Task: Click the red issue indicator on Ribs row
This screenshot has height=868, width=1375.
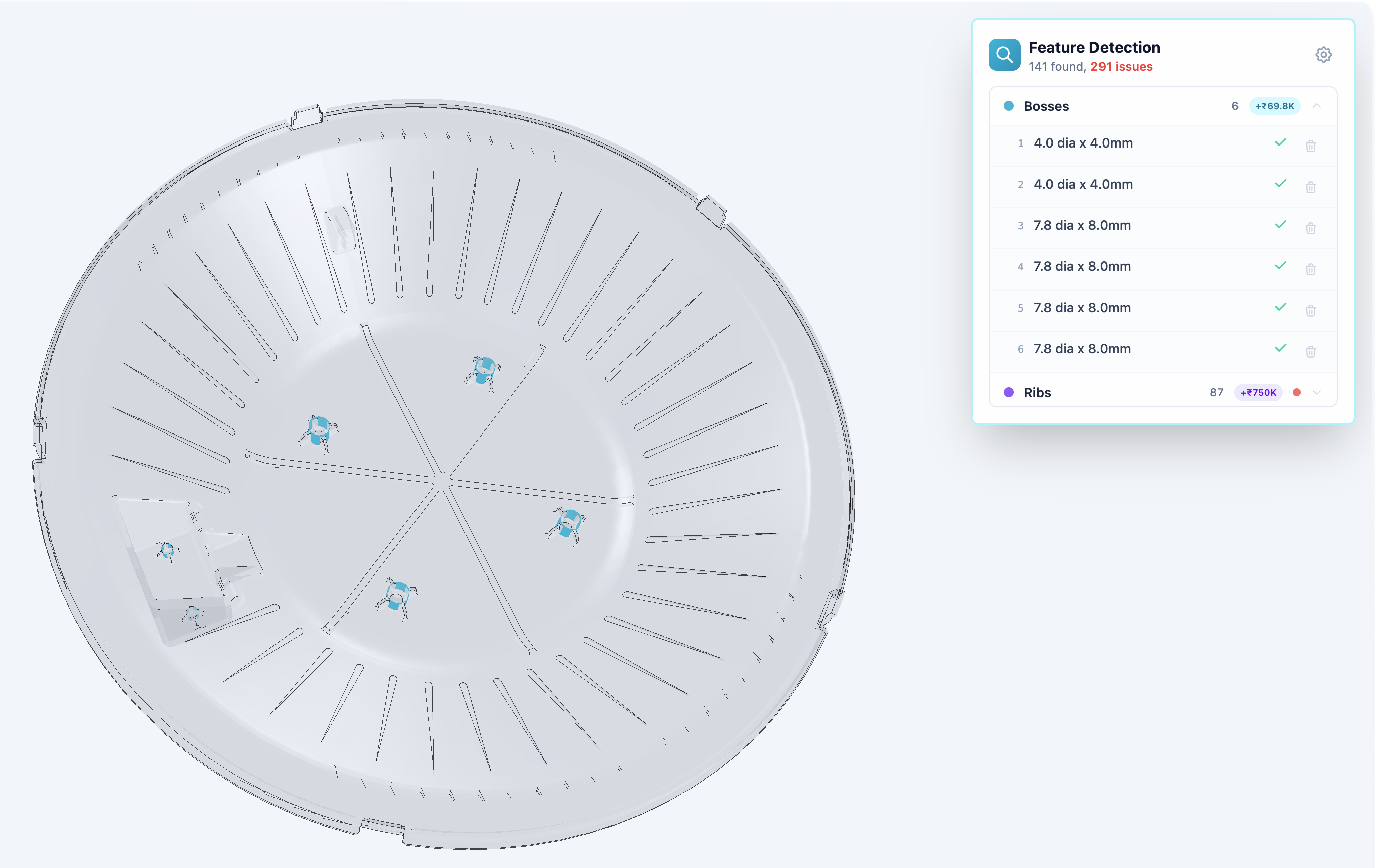Action: [x=1297, y=392]
